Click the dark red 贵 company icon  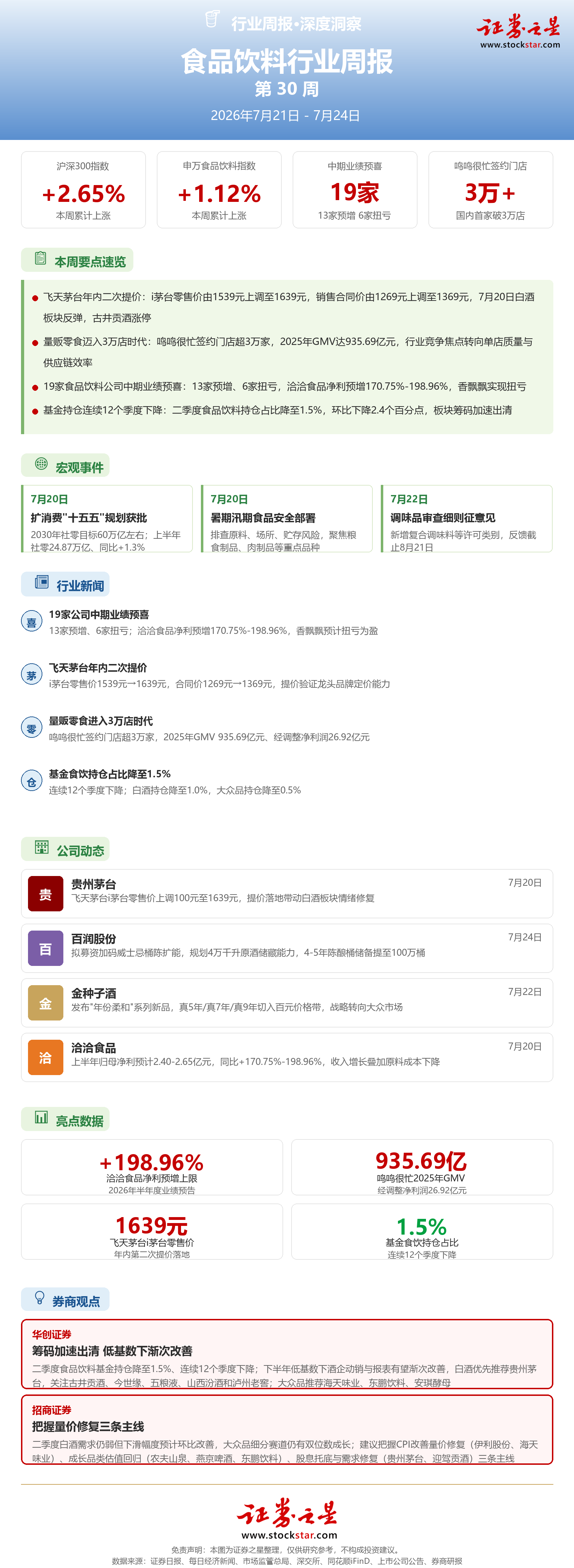coord(45,894)
